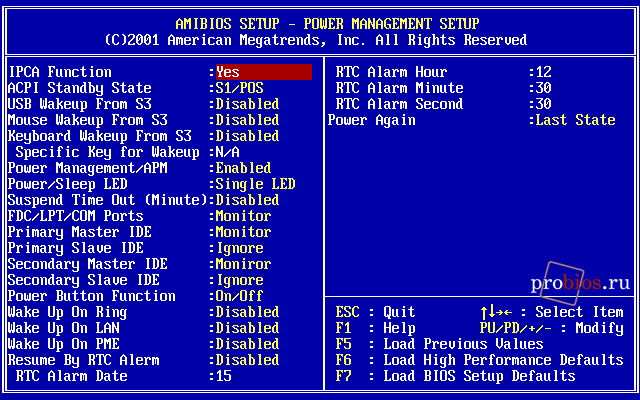Select the highlighted IPCA Function Yes value

pos(264,72)
